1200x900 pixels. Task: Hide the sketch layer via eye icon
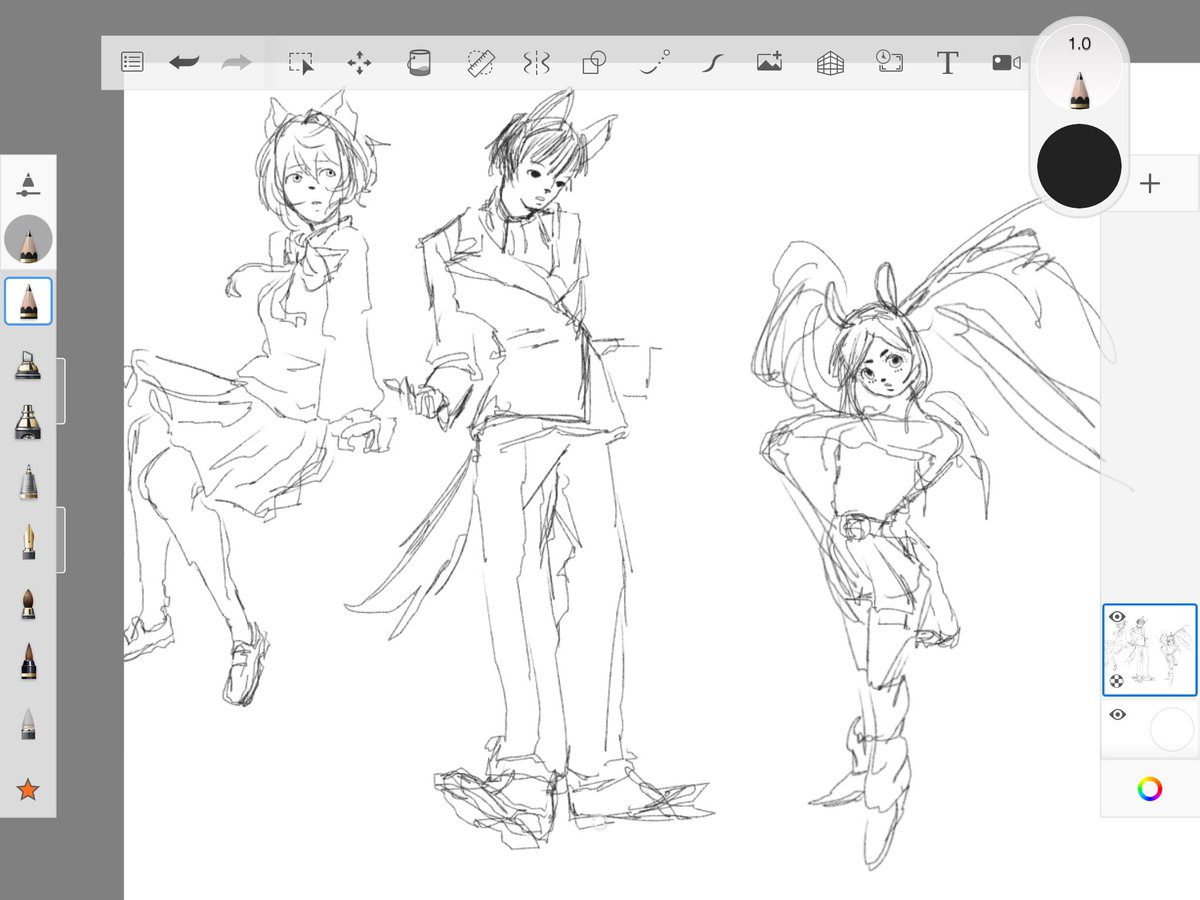coord(1118,618)
